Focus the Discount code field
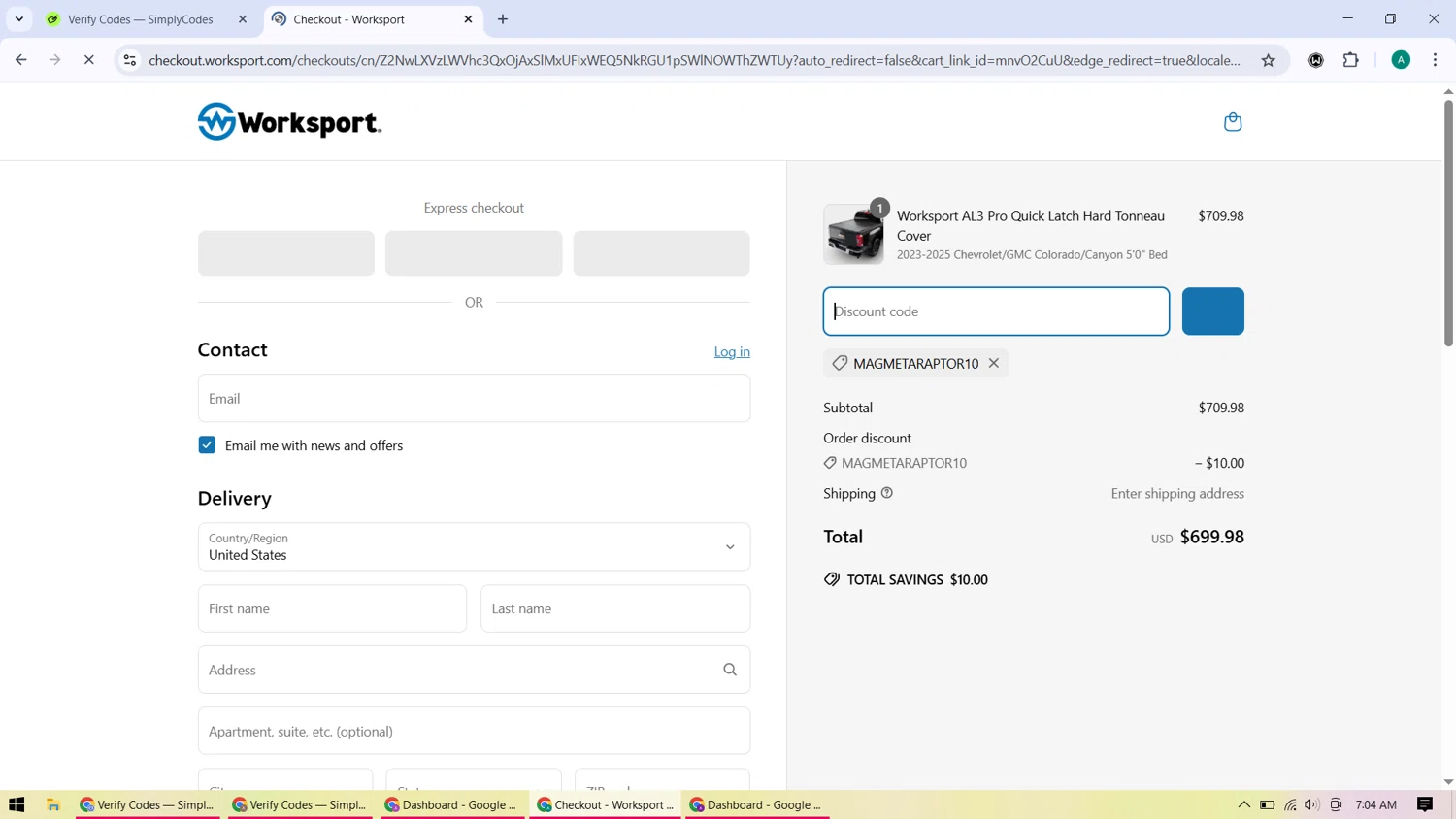This screenshot has height=819, width=1456. tap(996, 311)
